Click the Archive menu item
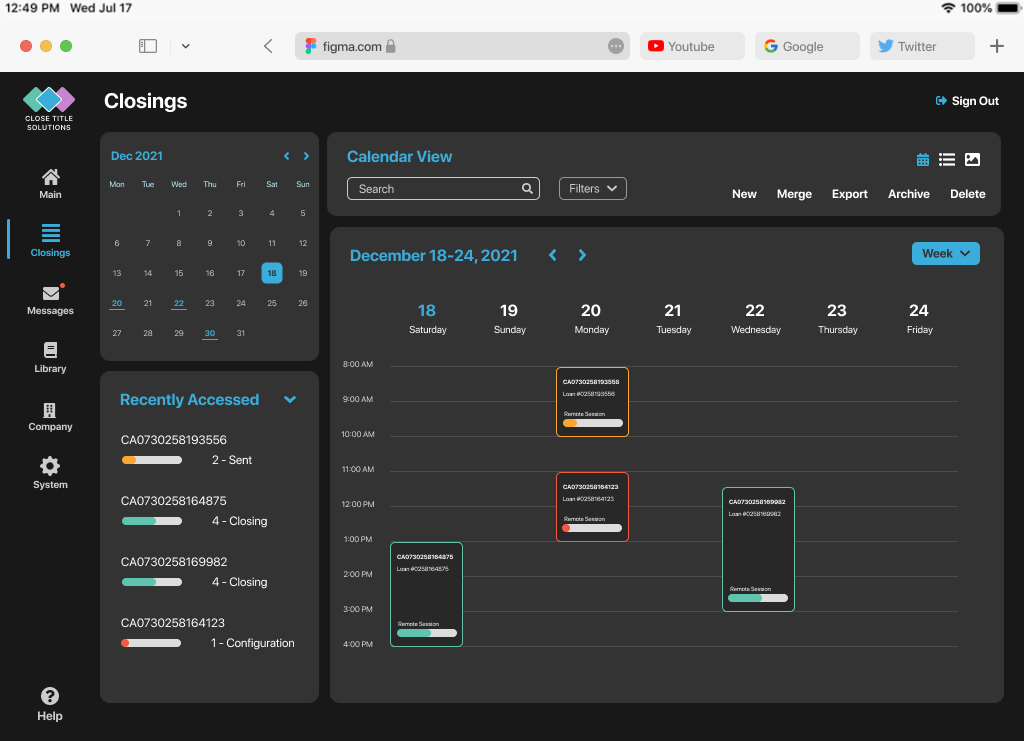Image resolution: width=1024 pixels, height=741 pixels. (908, 194)
